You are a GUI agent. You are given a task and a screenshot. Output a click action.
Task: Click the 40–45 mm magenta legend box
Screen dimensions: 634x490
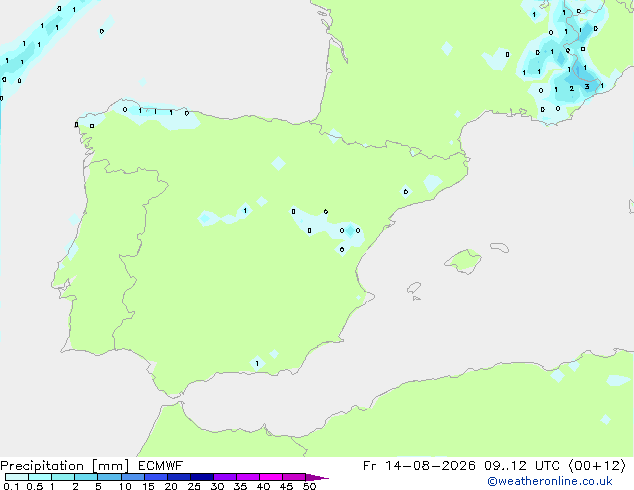coord(271,477)
